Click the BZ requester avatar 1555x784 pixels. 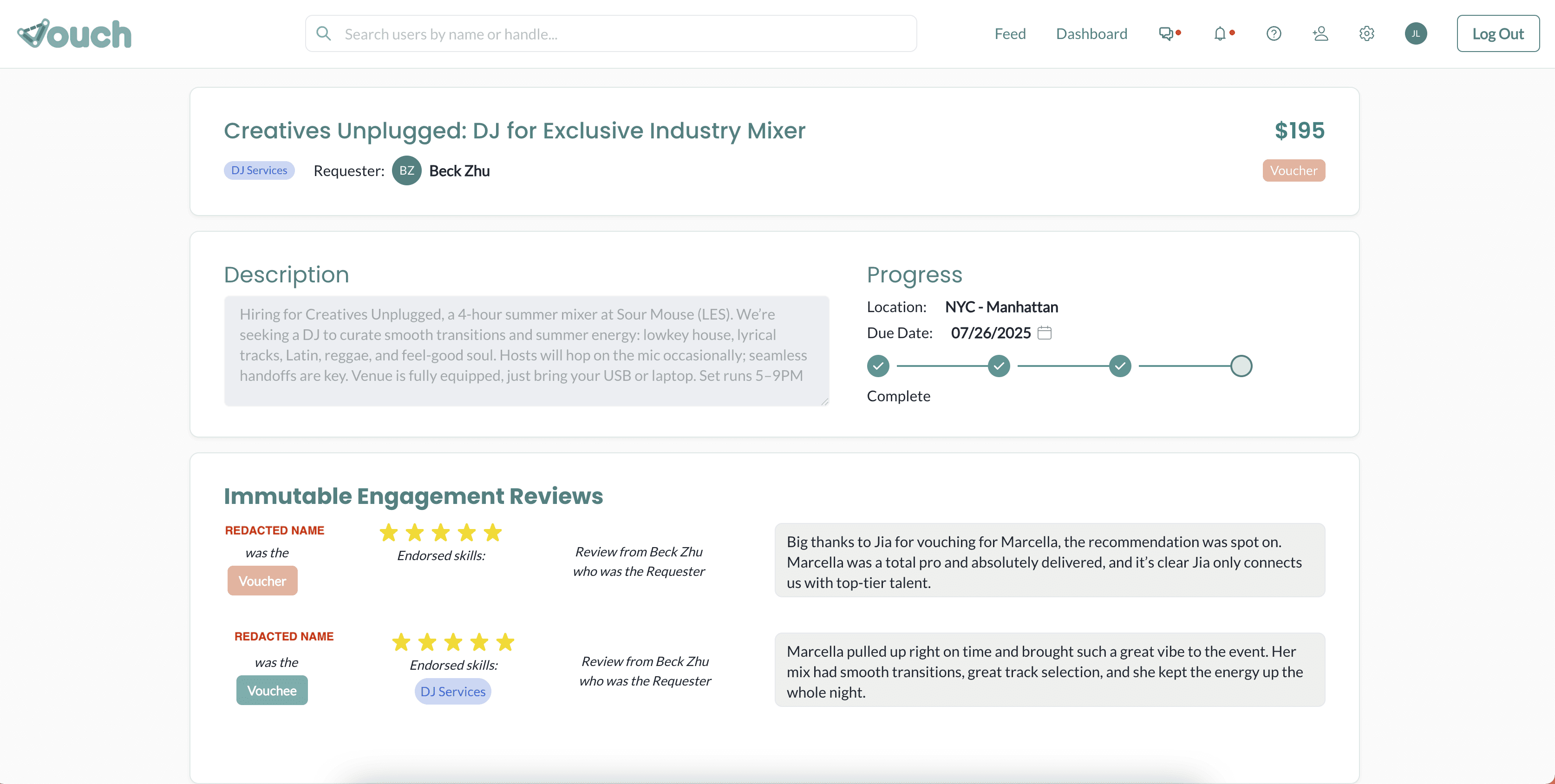click(x=406, y=171)
